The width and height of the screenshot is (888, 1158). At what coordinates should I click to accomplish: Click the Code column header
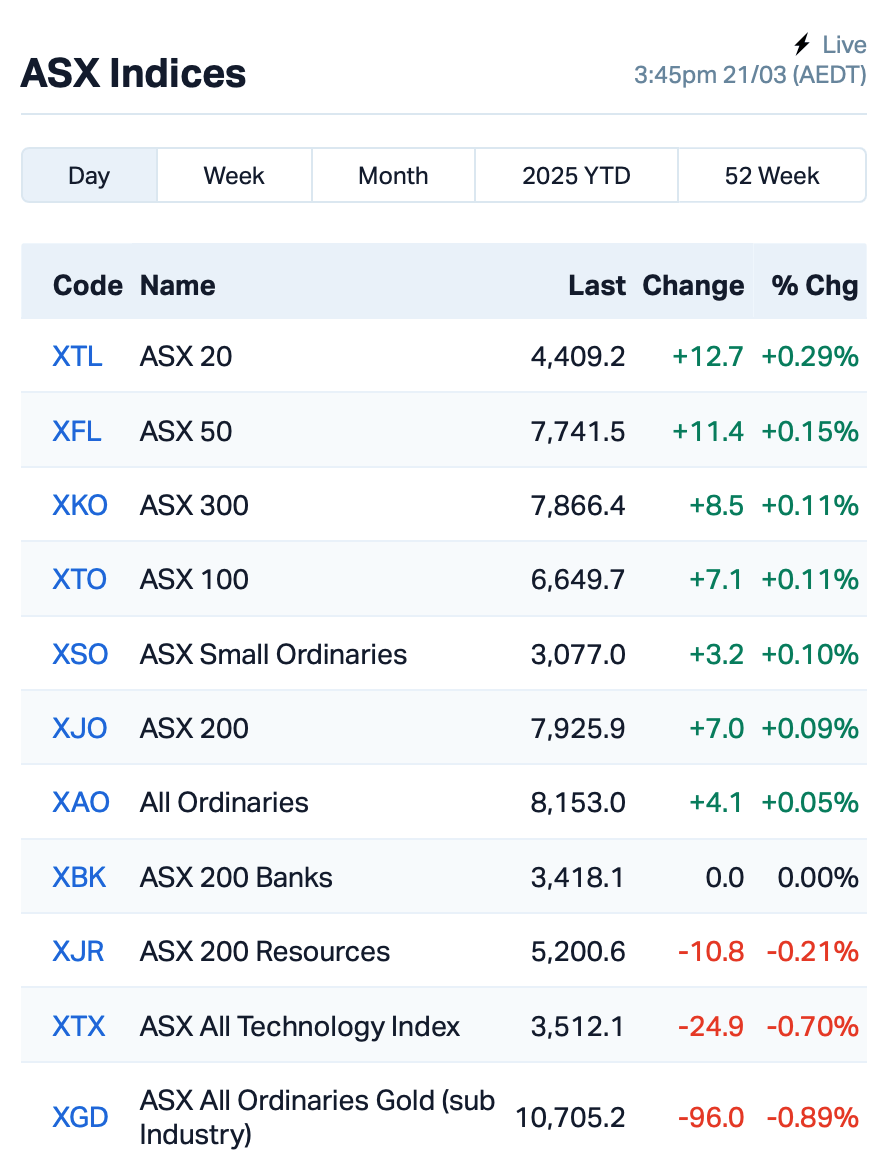click(88, 286)
